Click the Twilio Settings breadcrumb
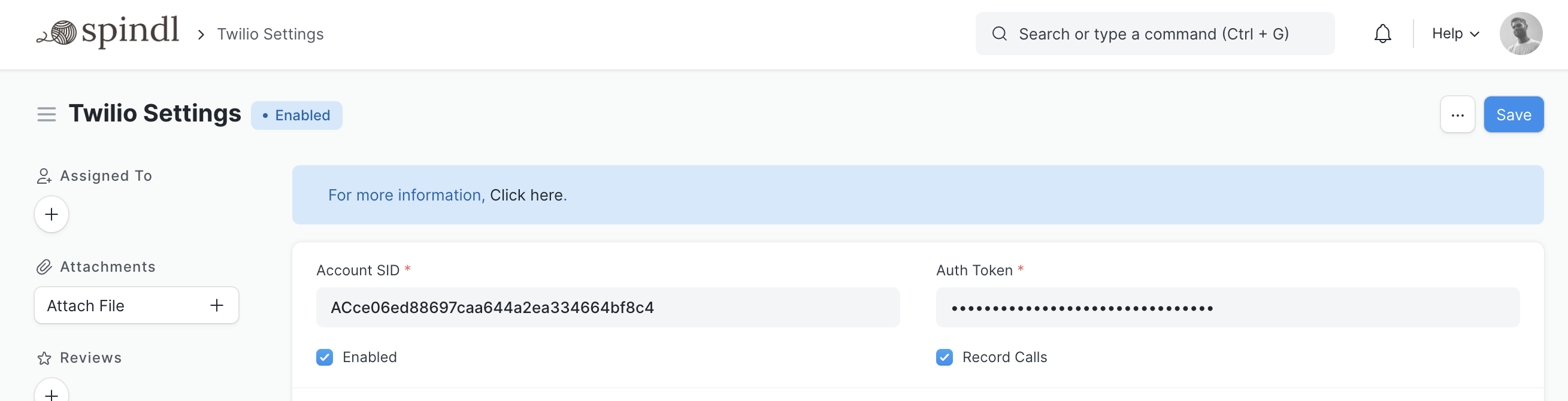 click(x=270, y=34)
